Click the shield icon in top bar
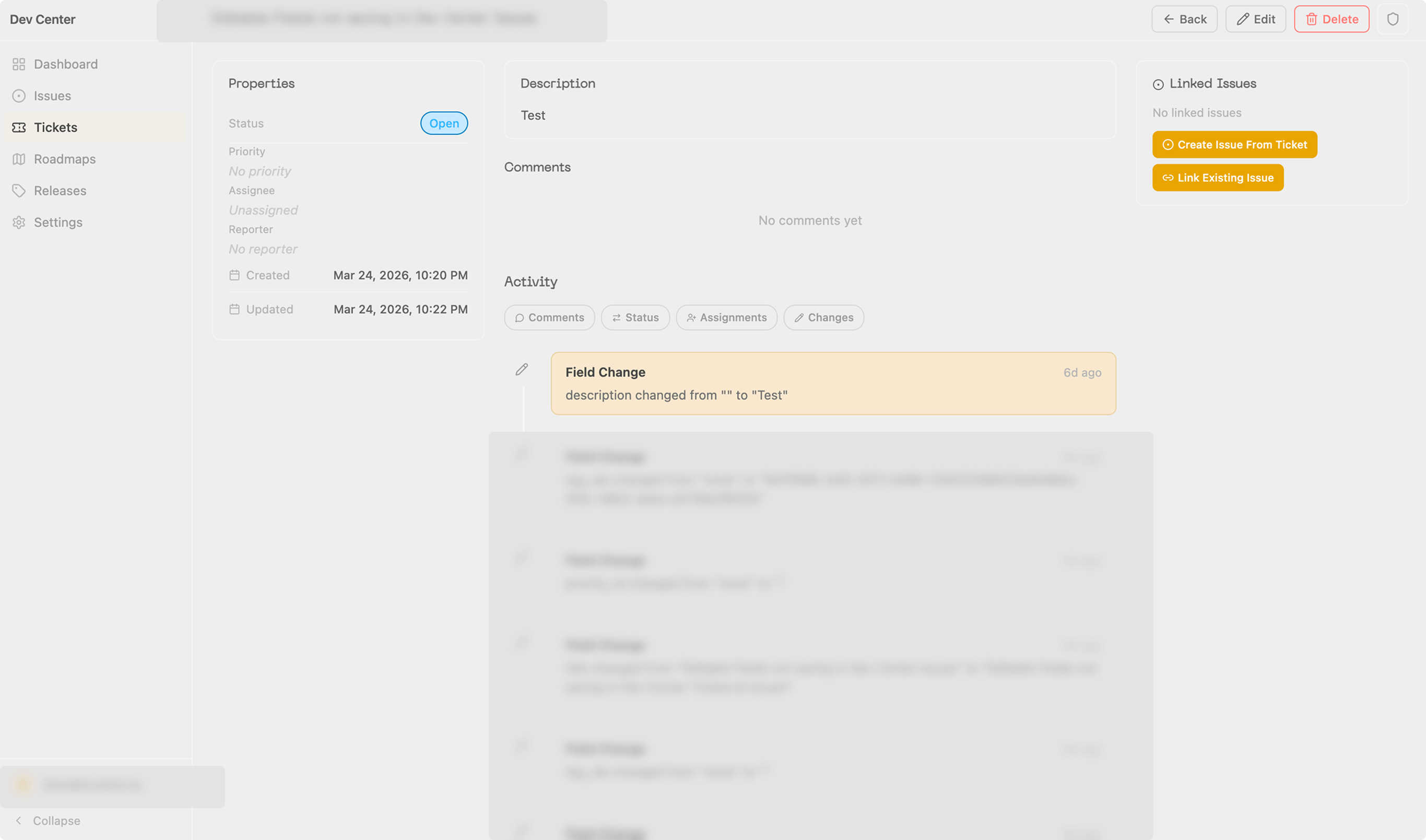 [1392, 19]
